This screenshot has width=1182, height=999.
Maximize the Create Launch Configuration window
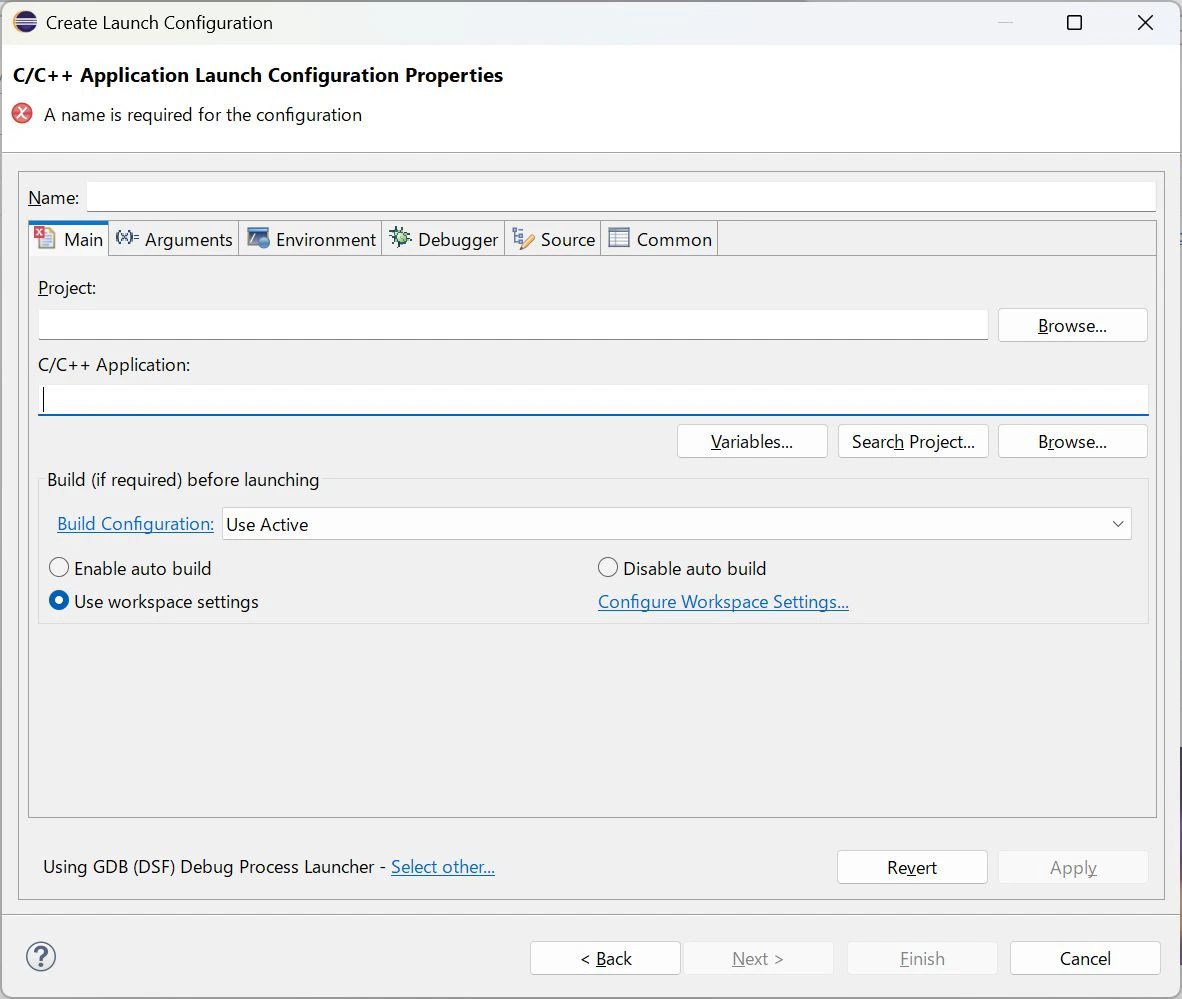click(x=1074, y=23)
